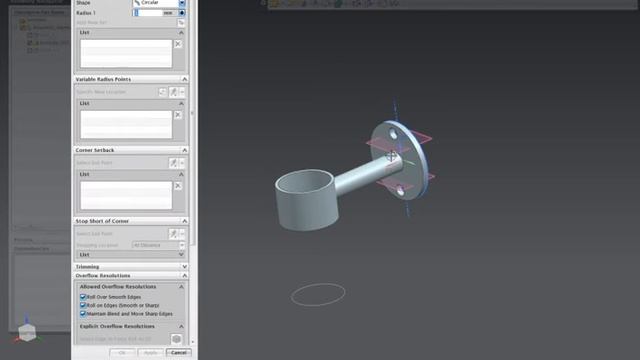Expand the Trimming section
This screenshot has height=360, width=640.
(184, 267)
